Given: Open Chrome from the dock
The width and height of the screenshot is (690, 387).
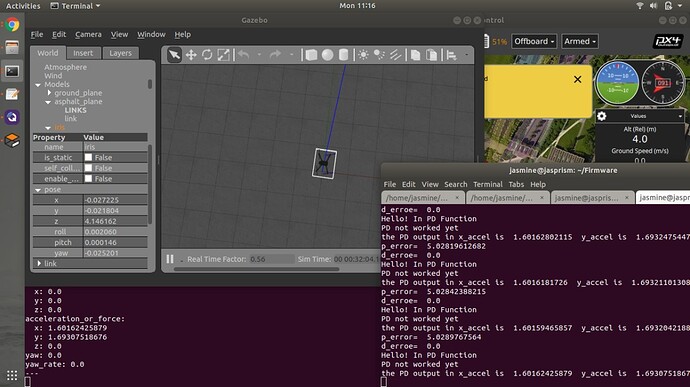Looking at the screenshot, I should click(x=12, y=24).
